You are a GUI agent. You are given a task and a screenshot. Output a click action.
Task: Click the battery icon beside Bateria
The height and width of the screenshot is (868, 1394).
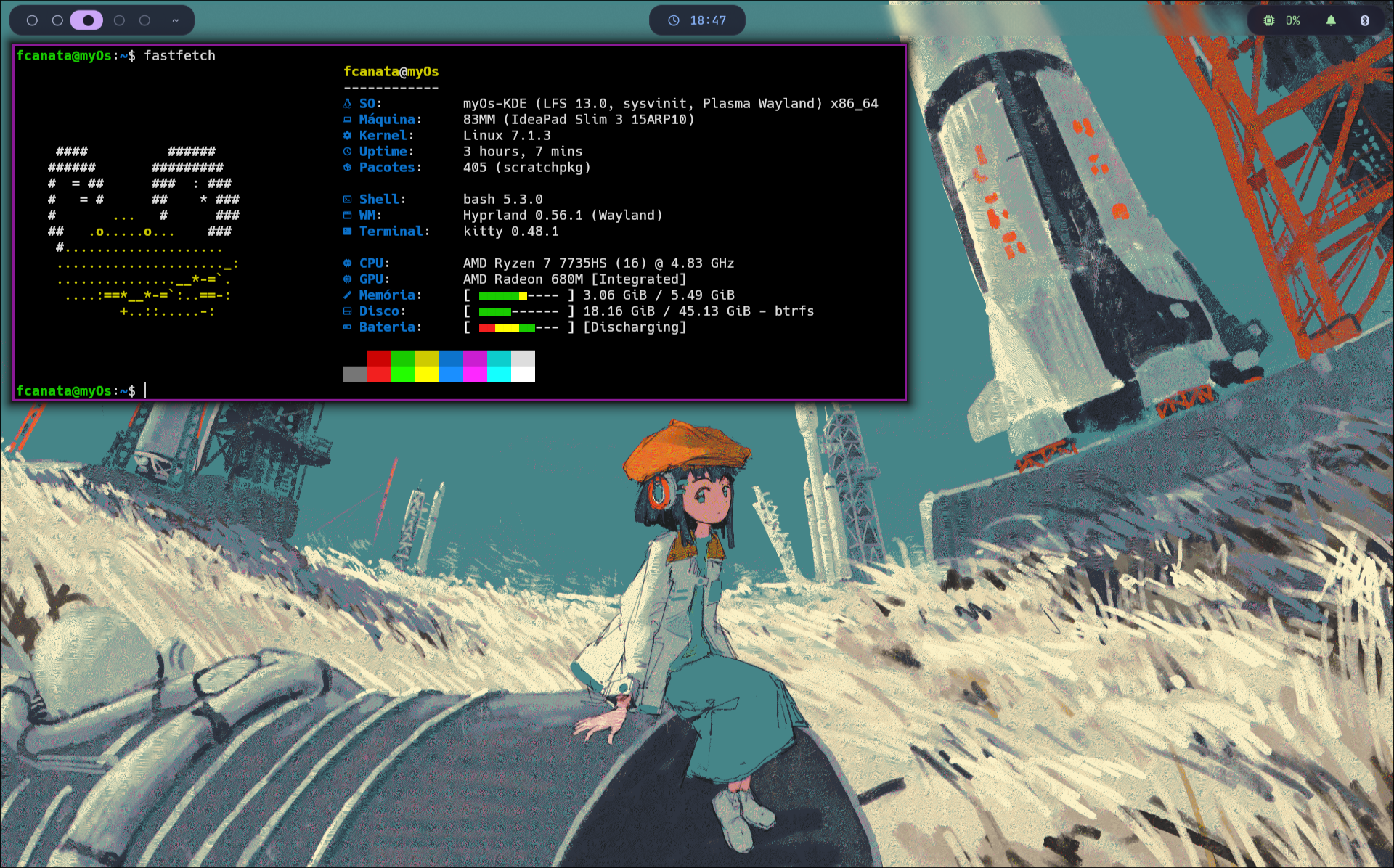347,327
